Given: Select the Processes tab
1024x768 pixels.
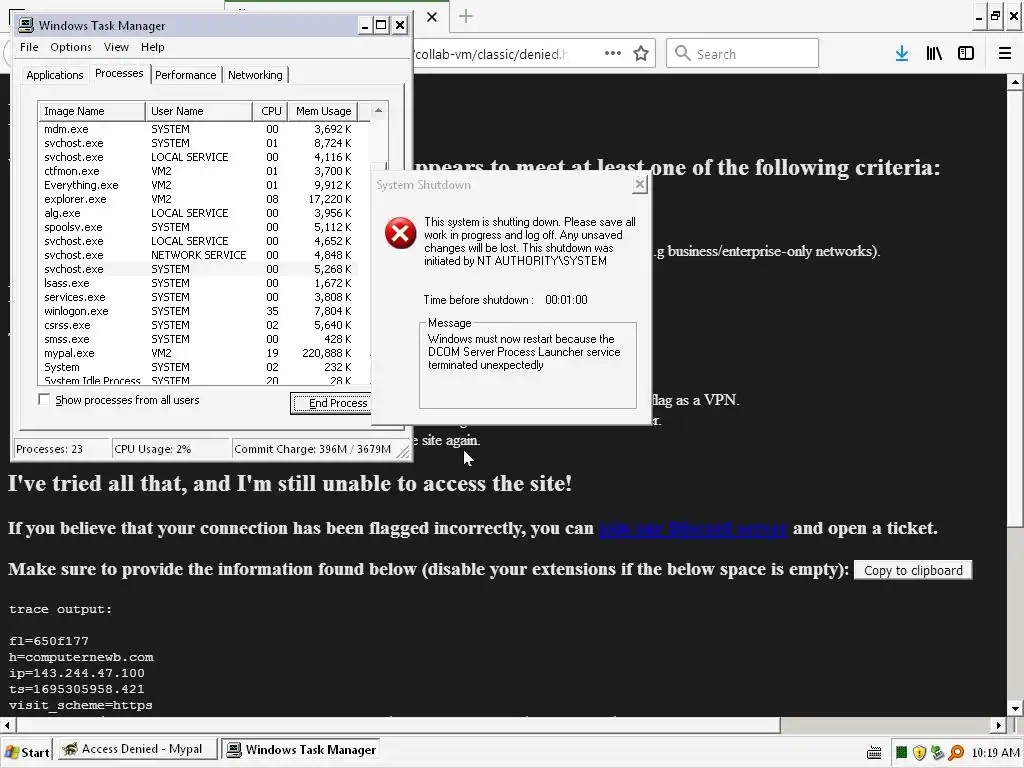Looking at the screenshot, I should (119, 73).
